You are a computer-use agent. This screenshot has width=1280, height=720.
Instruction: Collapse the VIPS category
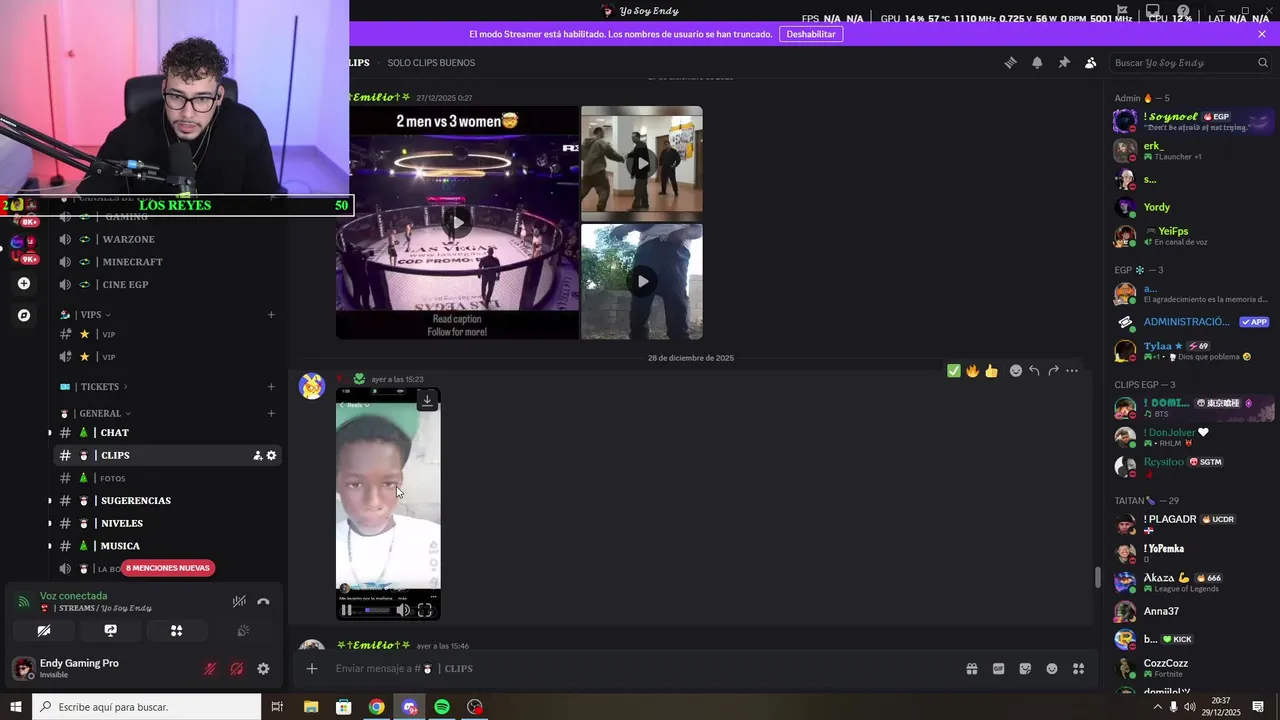pyautogui.click(x=90, y=314)
